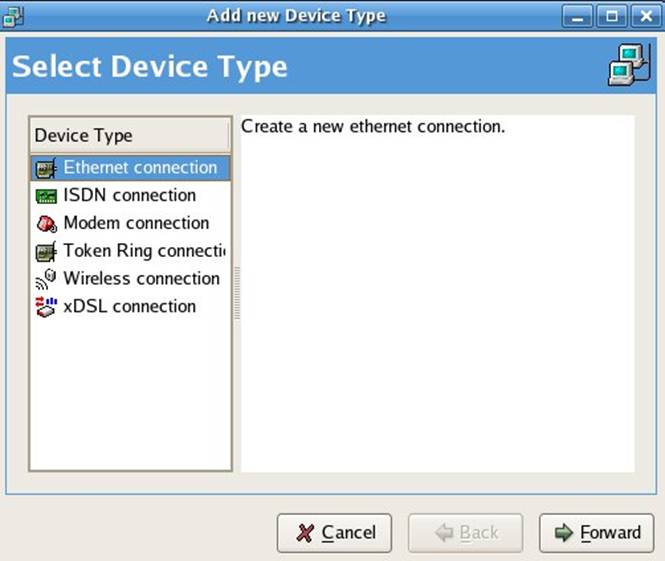Open the window menu icon in title bar
Image resolution: width=665 pixels, height=561 pixels.
(14, 15)
